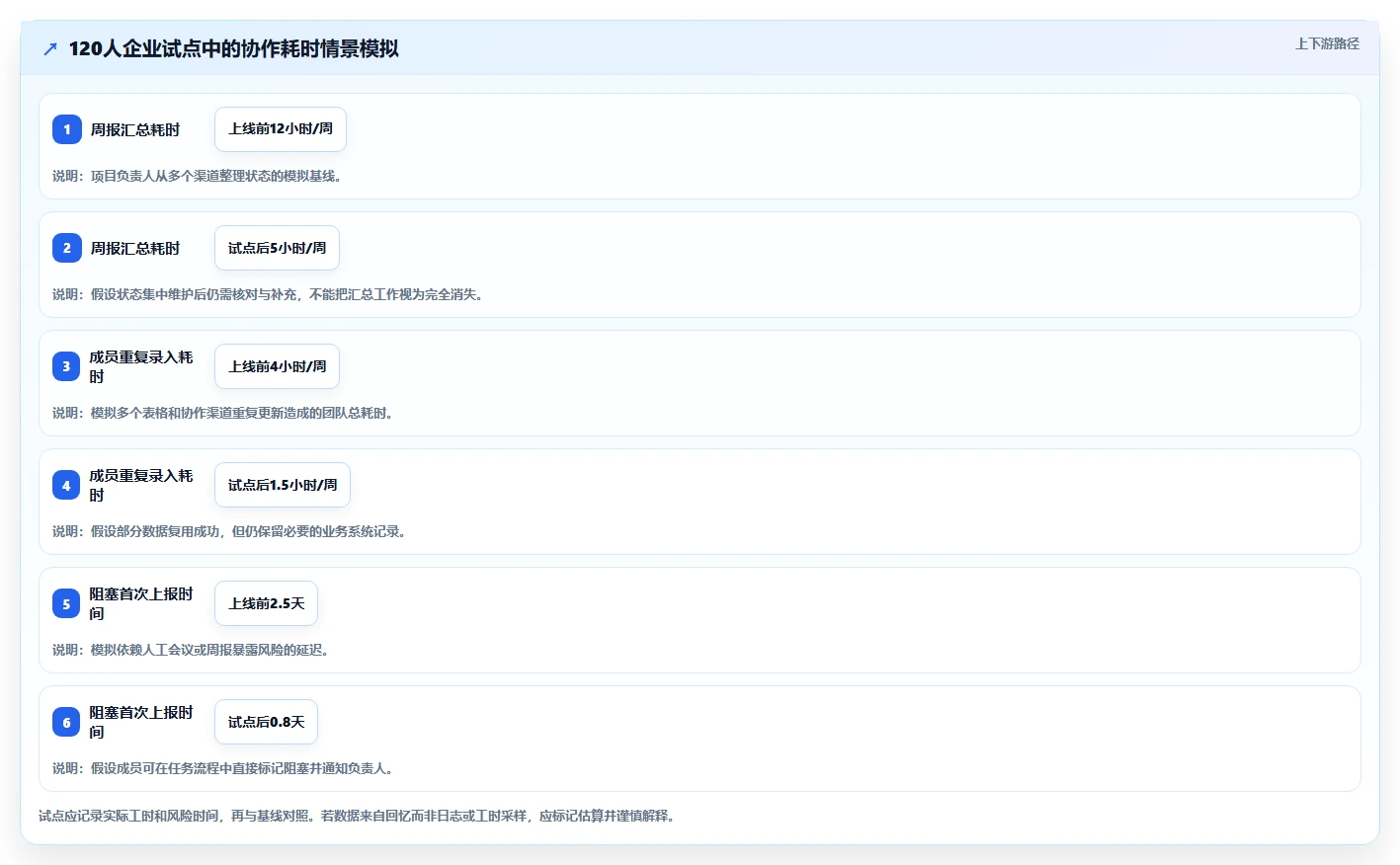Click the 上线前4小时/周 chip
Viewport: 1400px width, 865px height.
pyautogui.click(x=277, y=366)
